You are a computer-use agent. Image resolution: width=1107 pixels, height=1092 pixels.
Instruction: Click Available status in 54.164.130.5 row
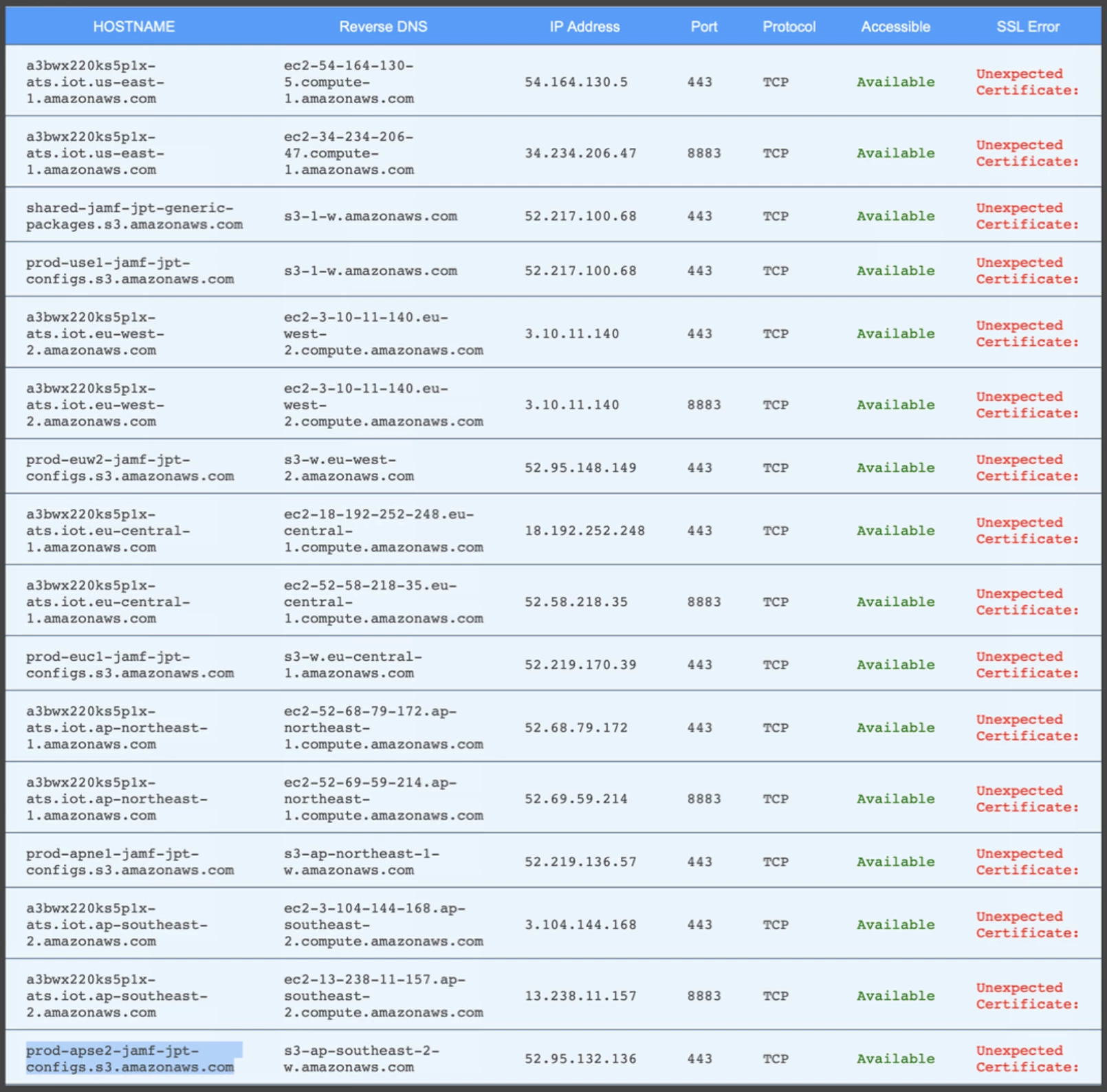click(x=895, y=82)
